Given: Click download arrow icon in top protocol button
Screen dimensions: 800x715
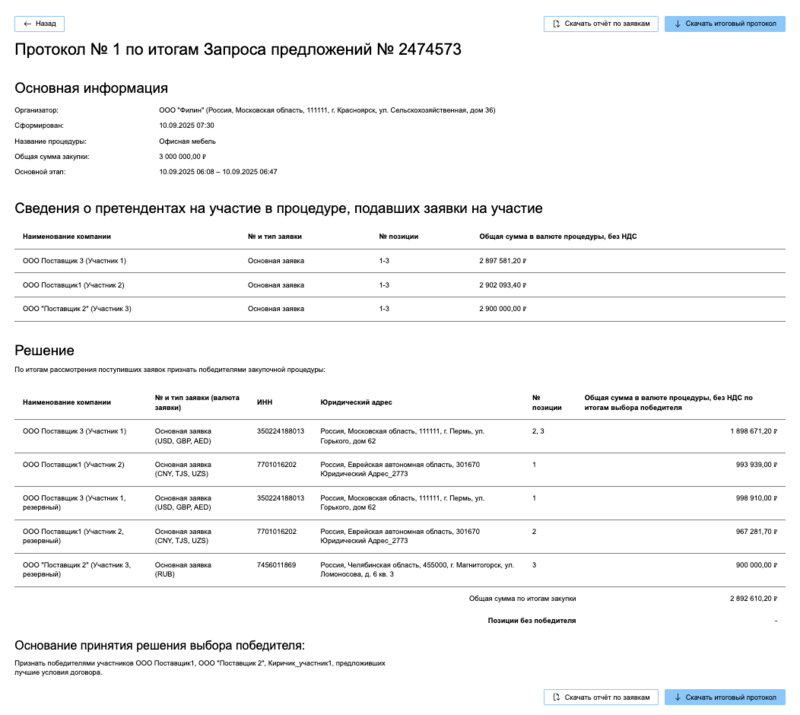Looking at the screenshot, I should tap(677, 23).
